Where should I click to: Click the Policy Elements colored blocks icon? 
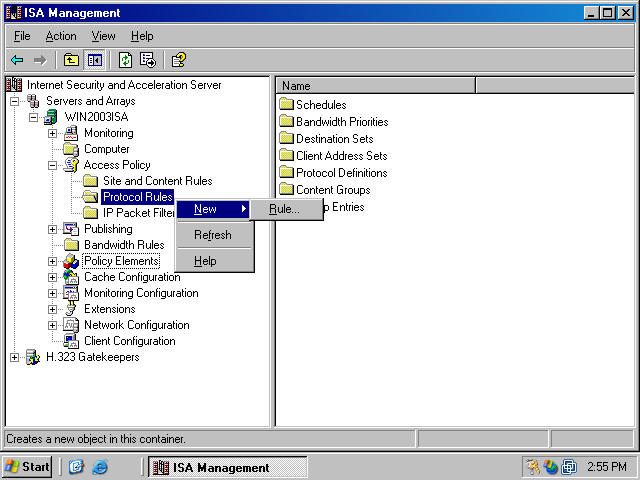pyautogui.click(x=71, y=261)
